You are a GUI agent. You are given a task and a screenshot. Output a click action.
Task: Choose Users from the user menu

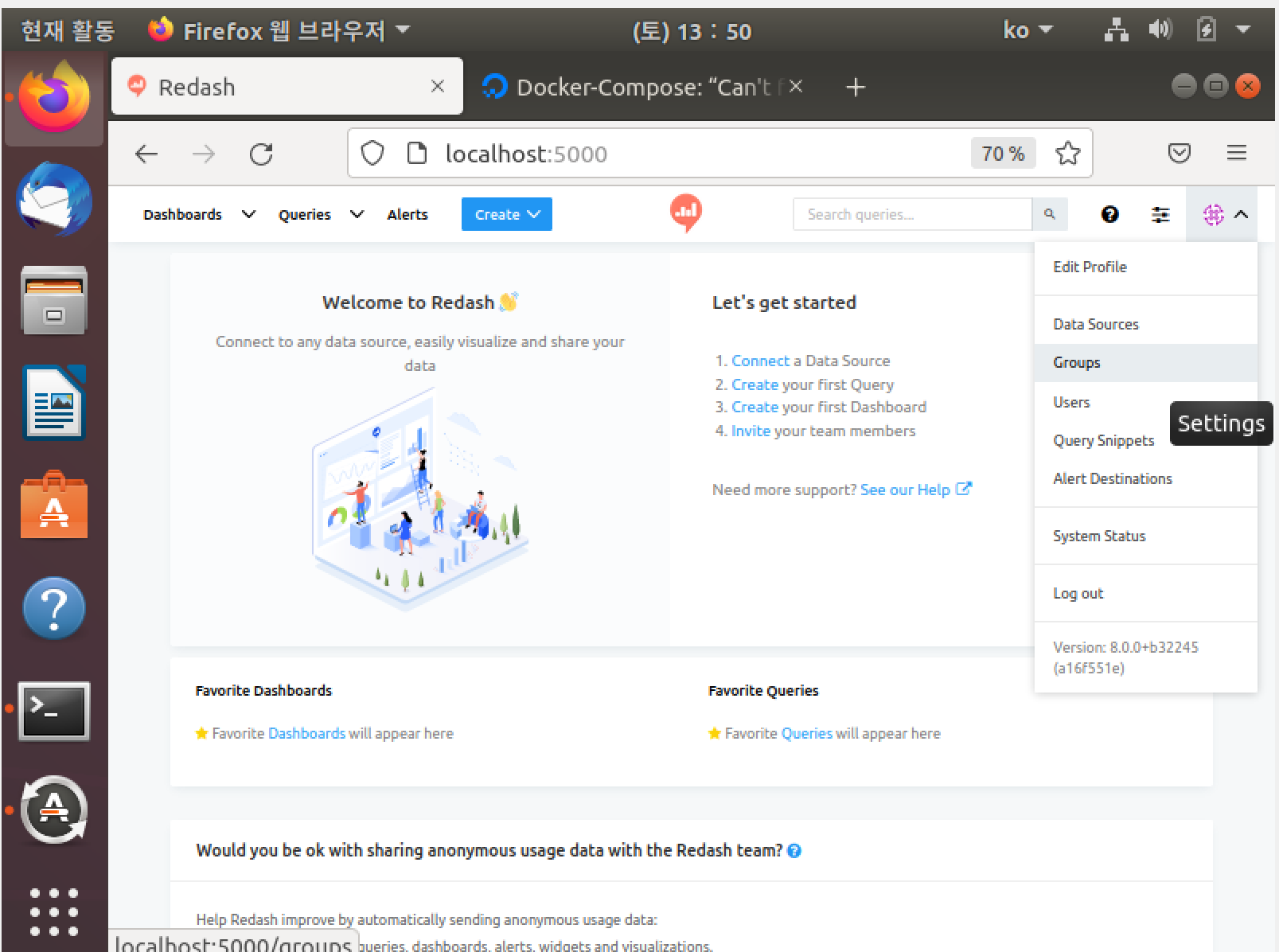[1071, 402]
